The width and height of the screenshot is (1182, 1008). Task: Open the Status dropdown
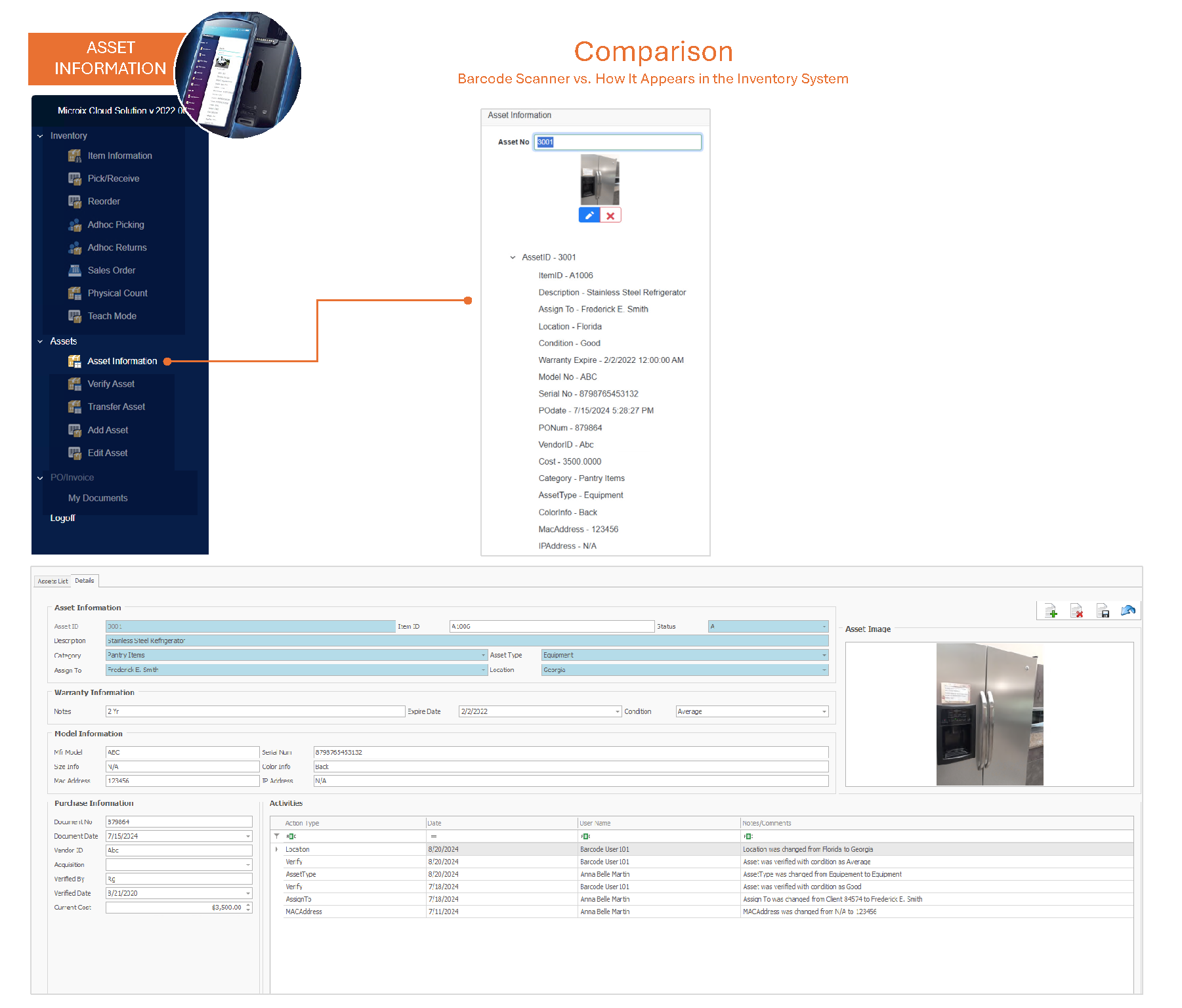[824, 627]
